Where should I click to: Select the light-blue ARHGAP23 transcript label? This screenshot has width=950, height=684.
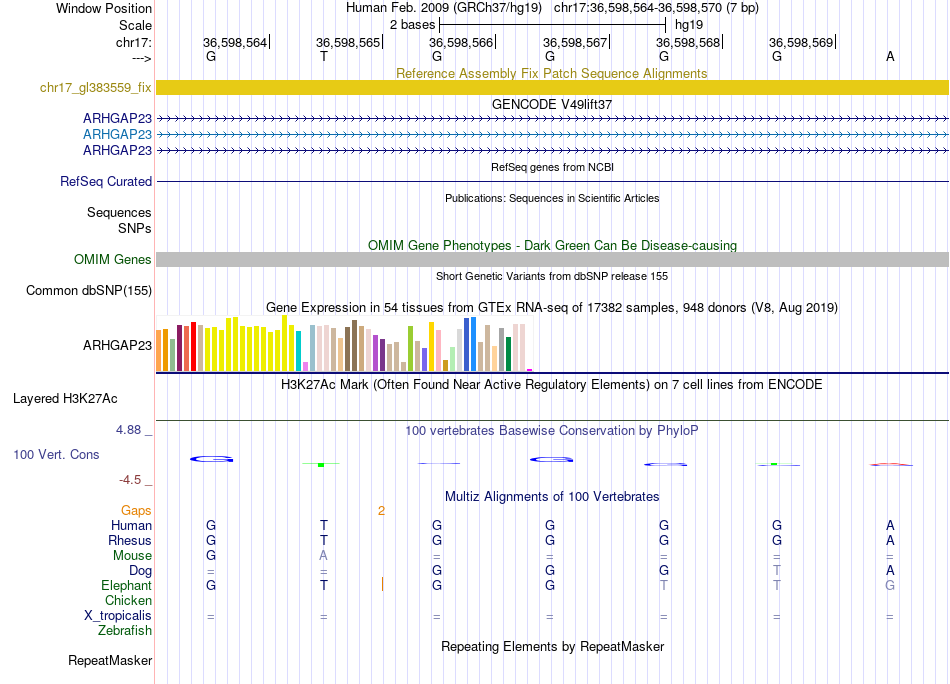coord(117,134)
